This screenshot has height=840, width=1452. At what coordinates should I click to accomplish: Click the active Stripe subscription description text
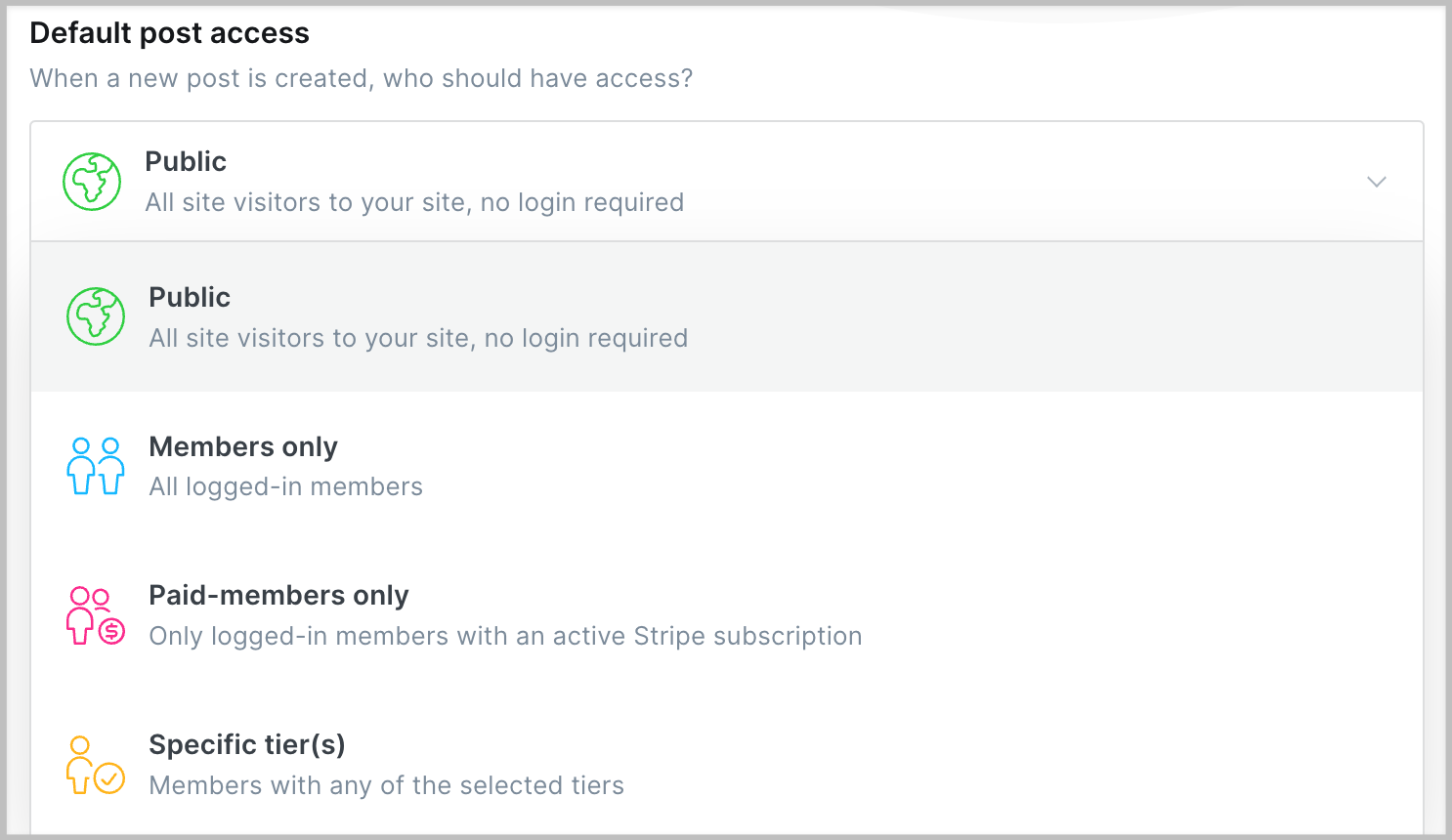click(505, 636)
